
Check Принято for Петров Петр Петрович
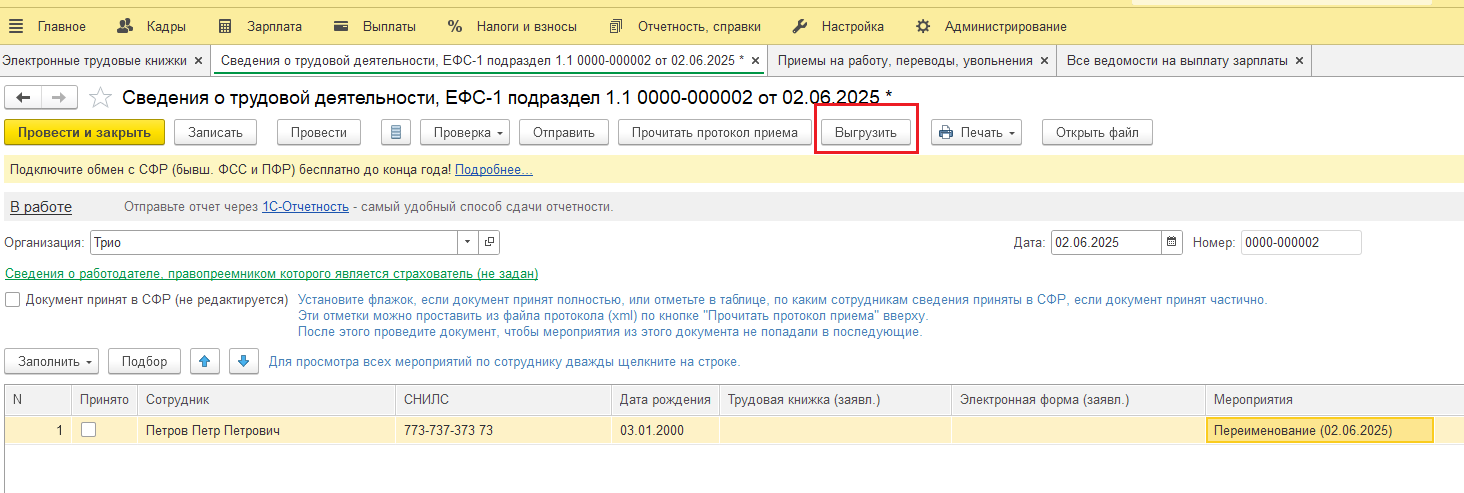89,430
